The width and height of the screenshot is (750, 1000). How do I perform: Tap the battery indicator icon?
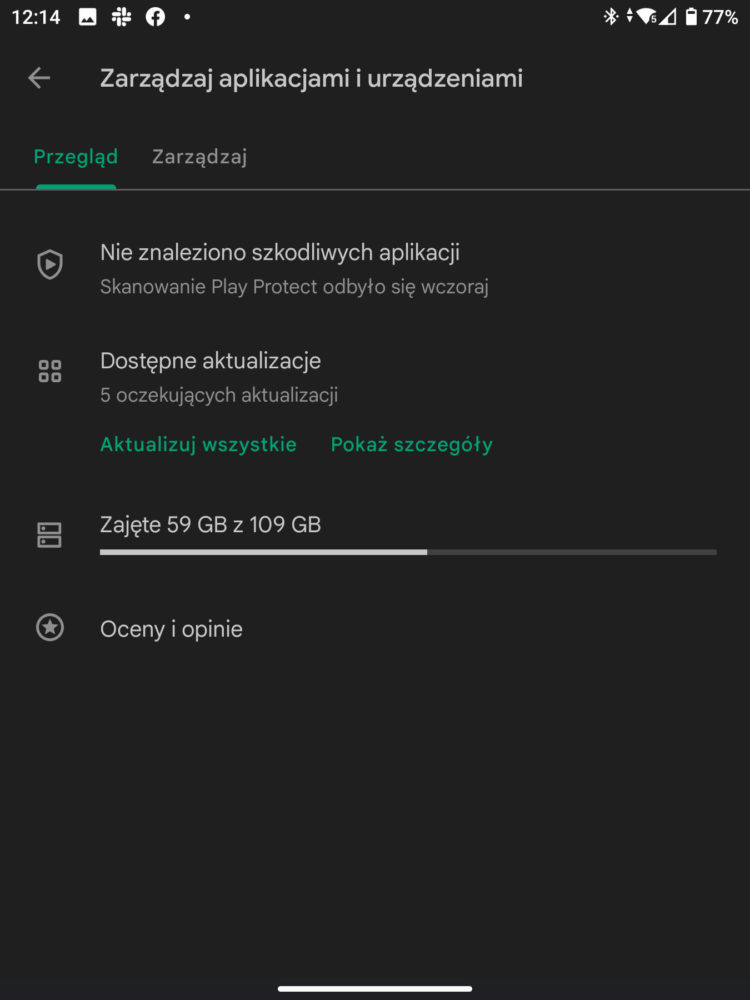coord(691,17)
